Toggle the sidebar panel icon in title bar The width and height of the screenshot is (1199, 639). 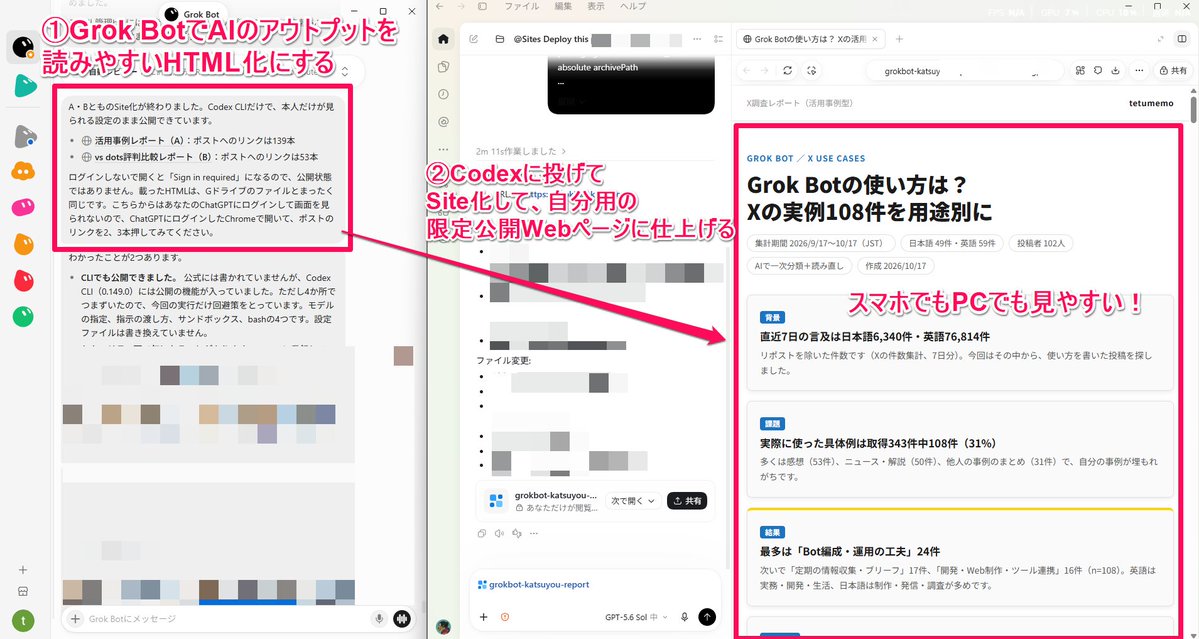coord(483,6)
